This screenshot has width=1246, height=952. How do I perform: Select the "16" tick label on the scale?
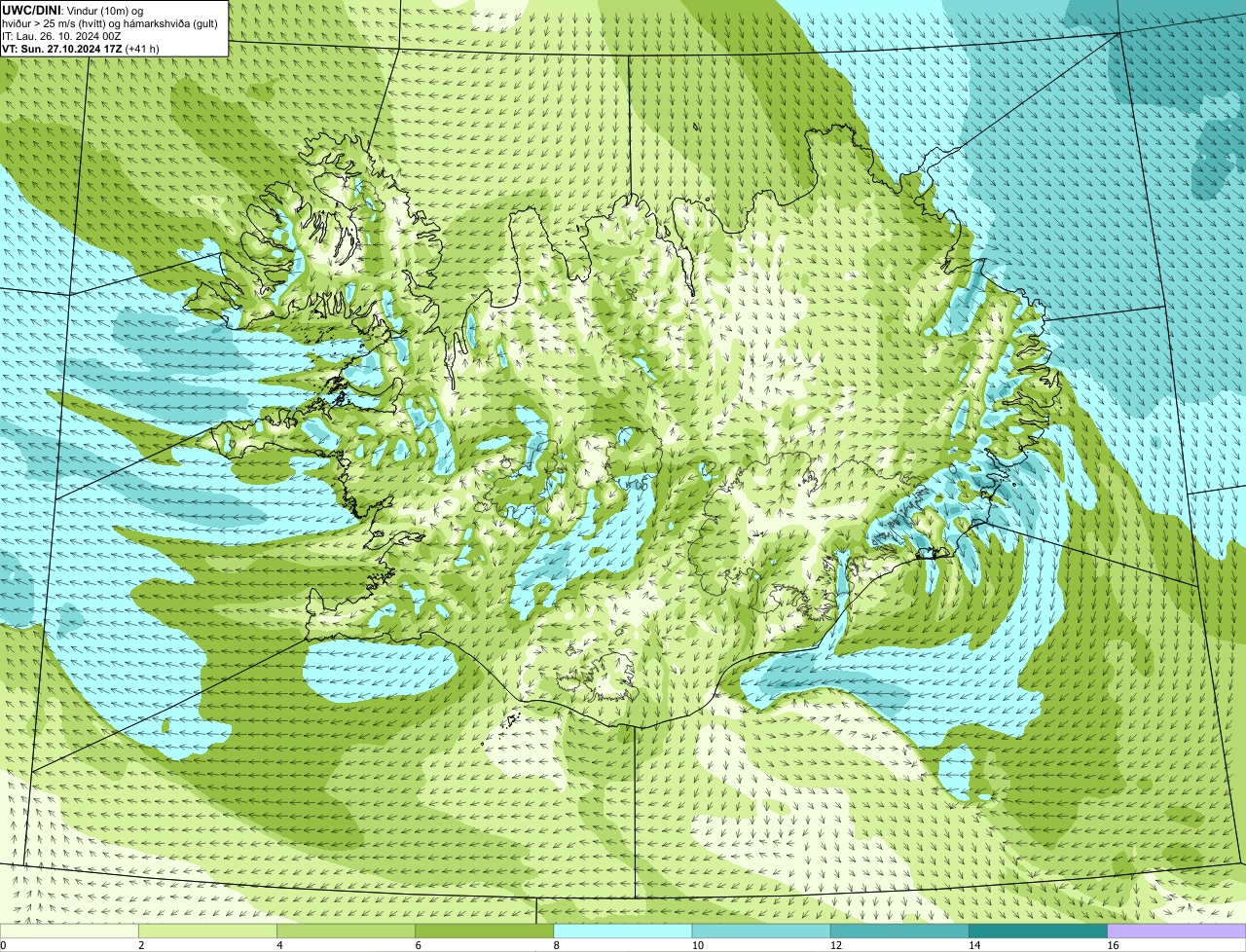click(x=1112, y=945)
